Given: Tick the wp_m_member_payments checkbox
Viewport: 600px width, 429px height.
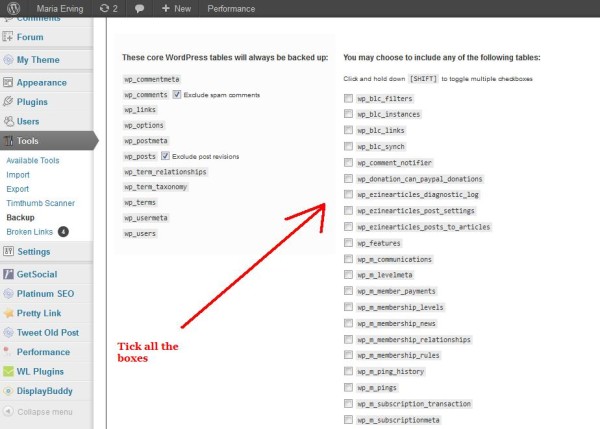Looking at the screenshot, I should 348,290.
